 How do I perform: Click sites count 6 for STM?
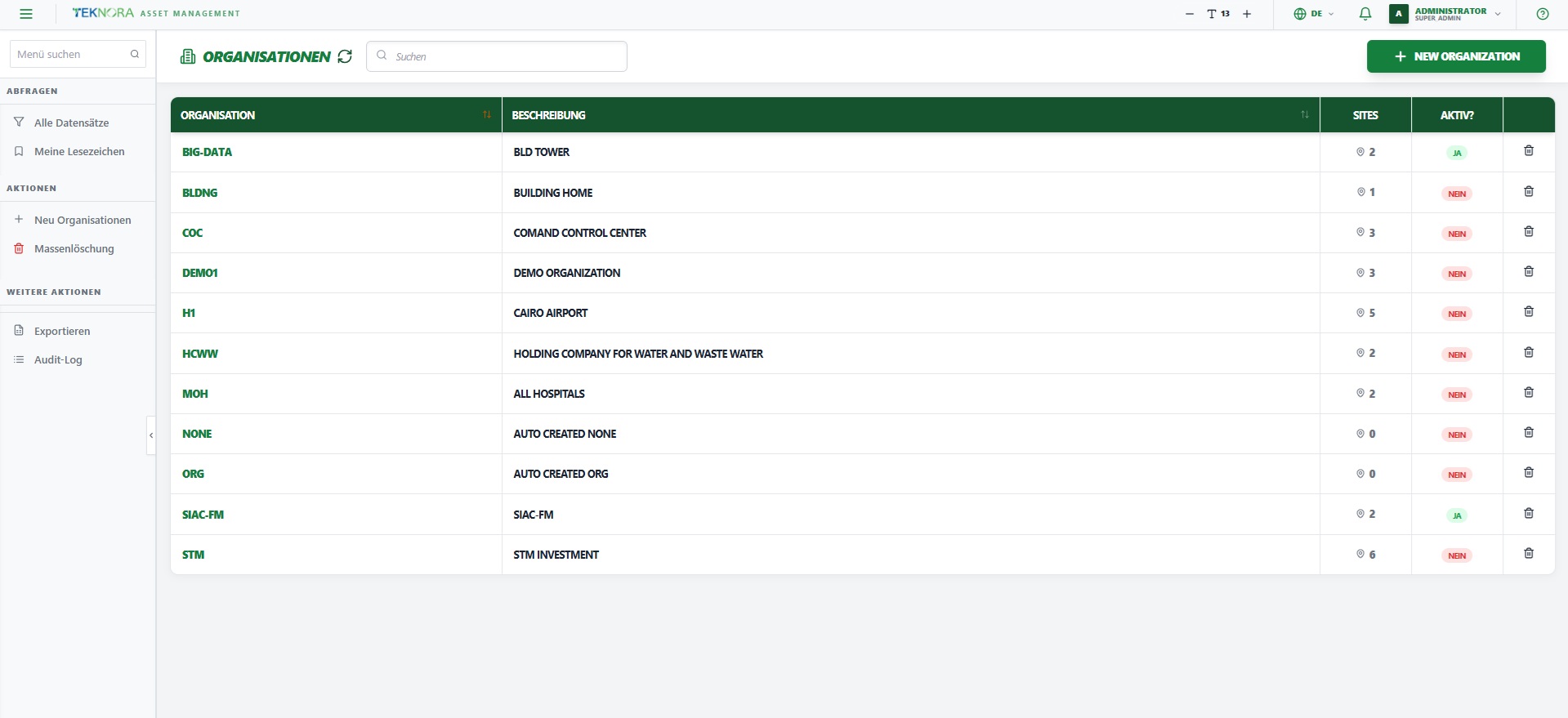point(1365,555)
